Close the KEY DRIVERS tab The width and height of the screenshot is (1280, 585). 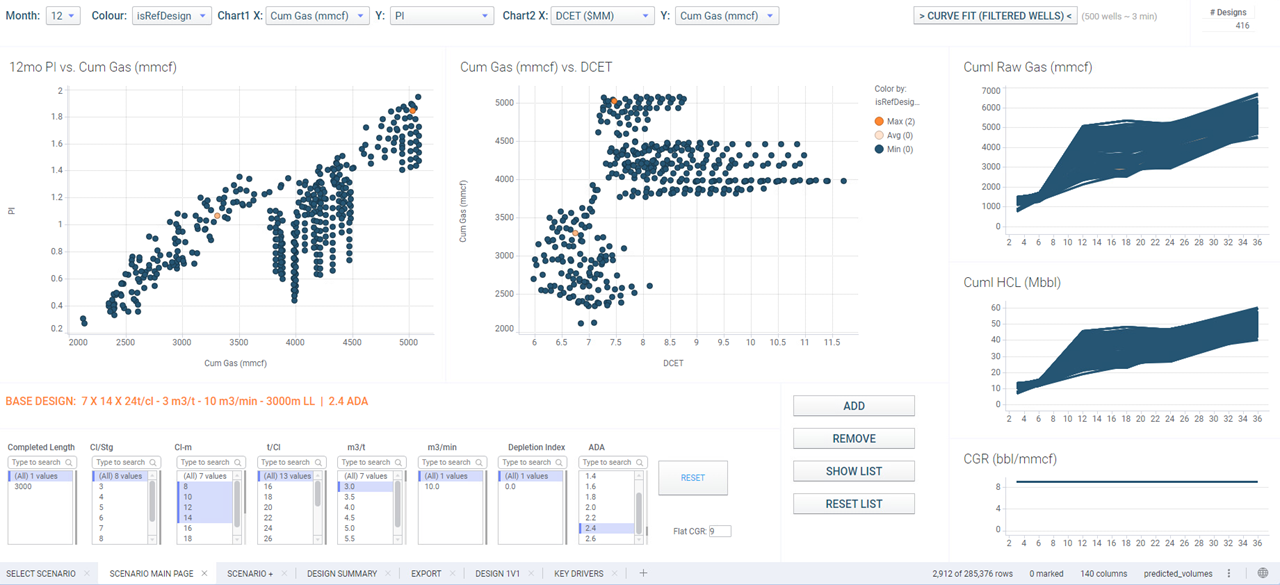(x=616, y=574)
